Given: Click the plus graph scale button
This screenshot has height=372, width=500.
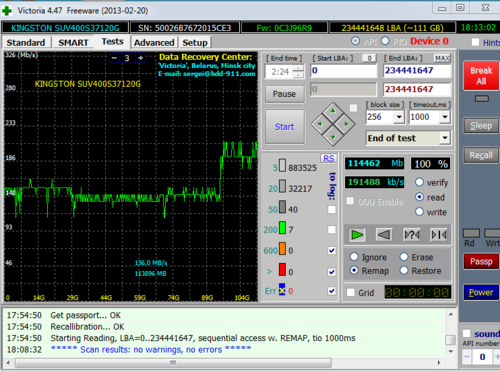Looking at the screenshot, I should [x=141, y=58].
